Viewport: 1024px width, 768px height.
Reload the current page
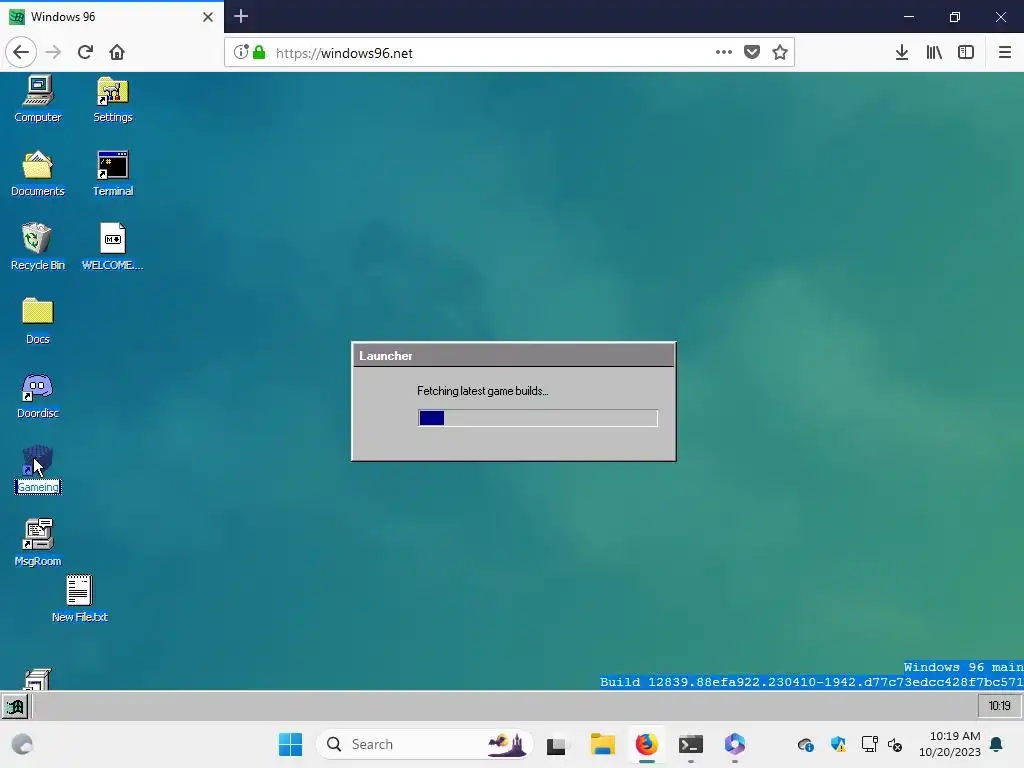(x=85, y=52)
